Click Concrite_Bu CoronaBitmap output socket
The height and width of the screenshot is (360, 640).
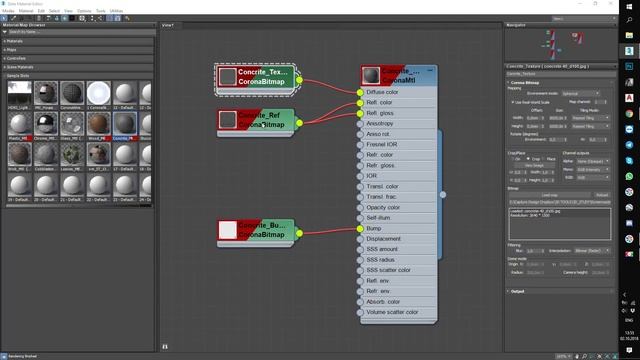[299, 233]
